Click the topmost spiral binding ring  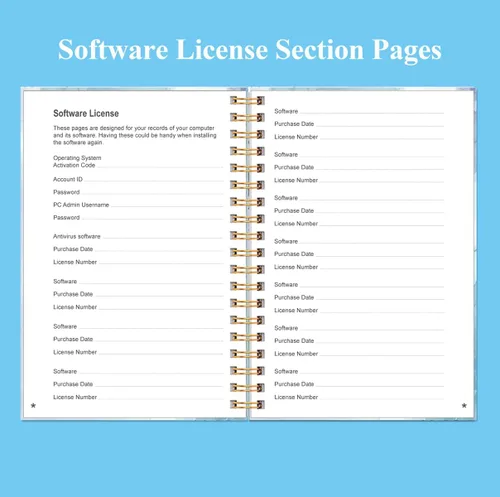pos(247,100)
